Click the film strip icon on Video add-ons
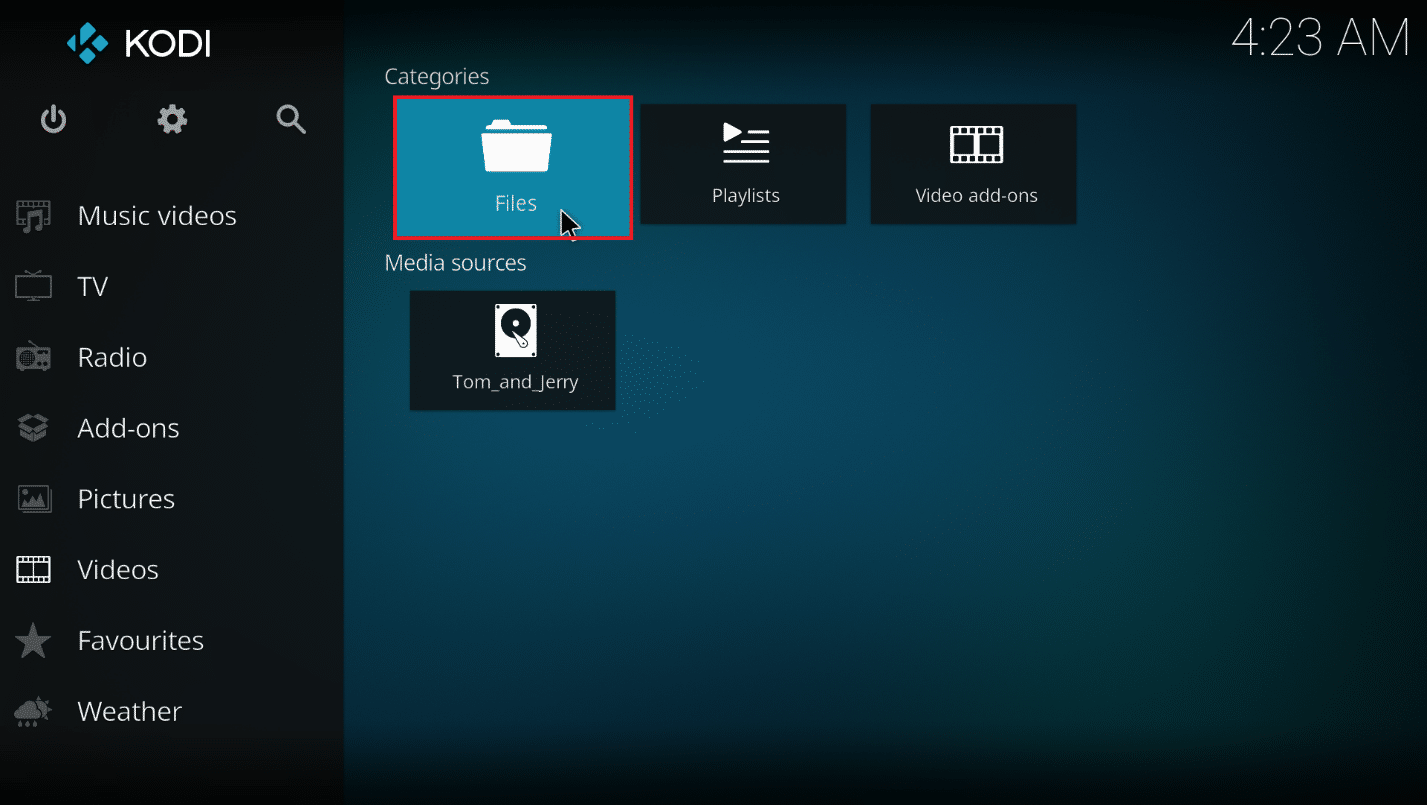The height and width of the screenshot is (805, 1427). pyautogui.click(x=976, y=144)
